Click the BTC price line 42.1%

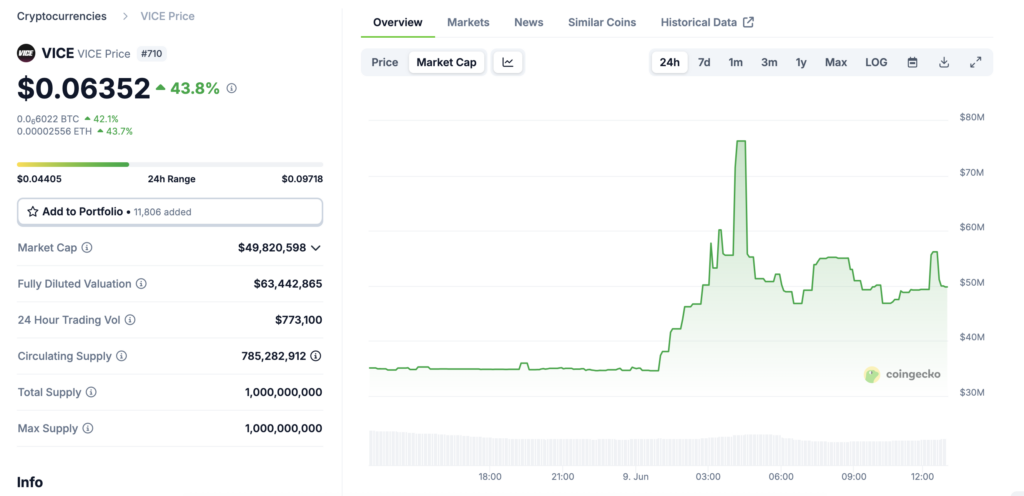click(68, 119)
